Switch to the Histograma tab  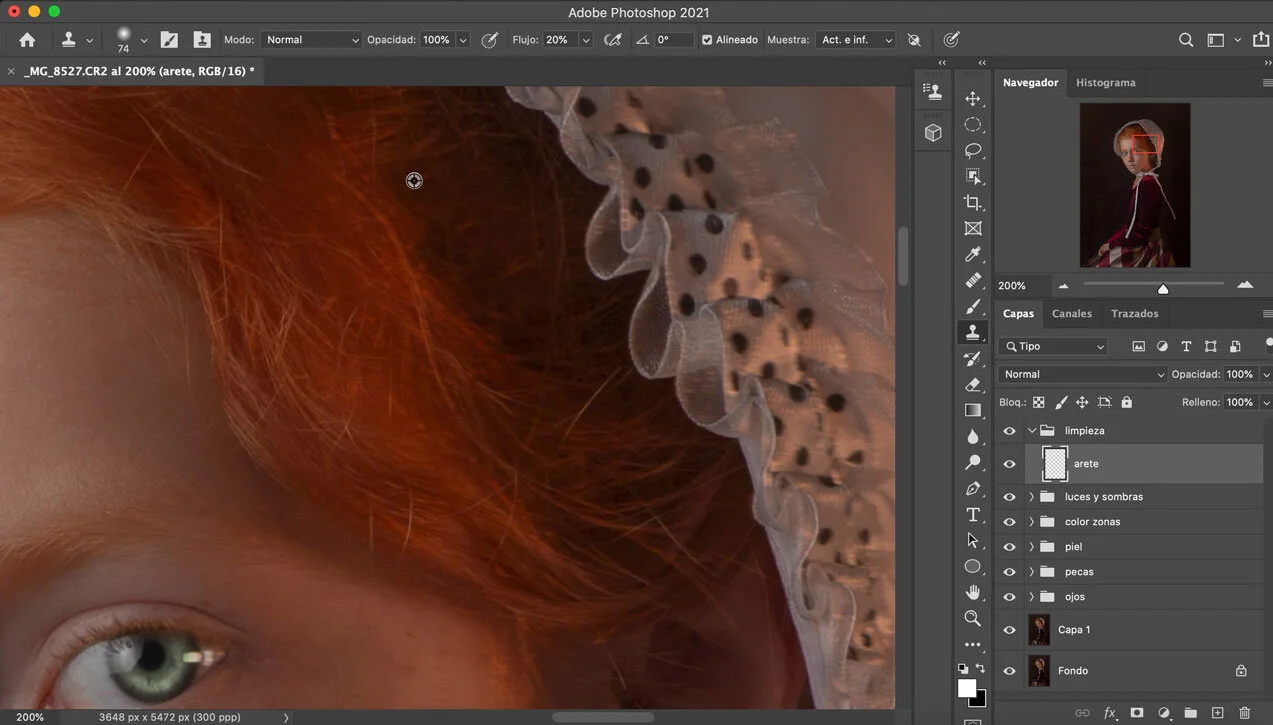1105,83
